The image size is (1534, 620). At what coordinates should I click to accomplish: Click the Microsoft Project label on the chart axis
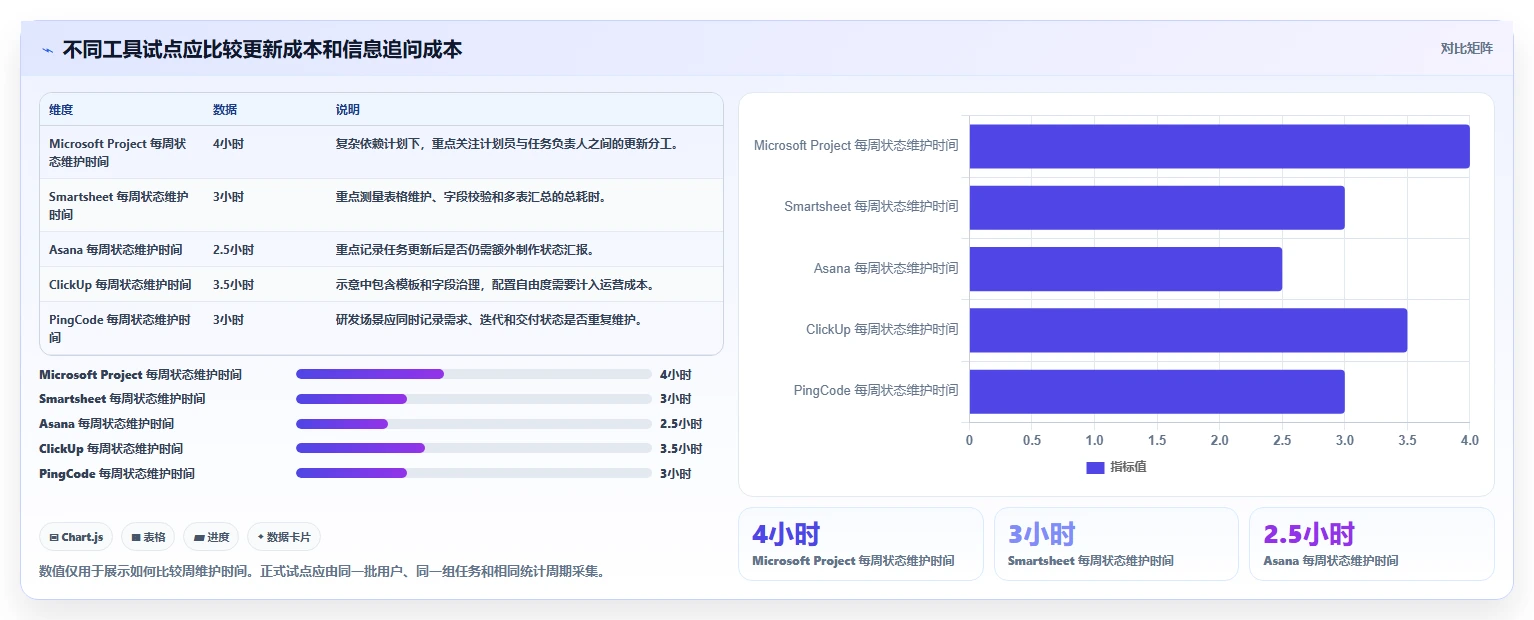pyautogui.click(x=856, y=146)
